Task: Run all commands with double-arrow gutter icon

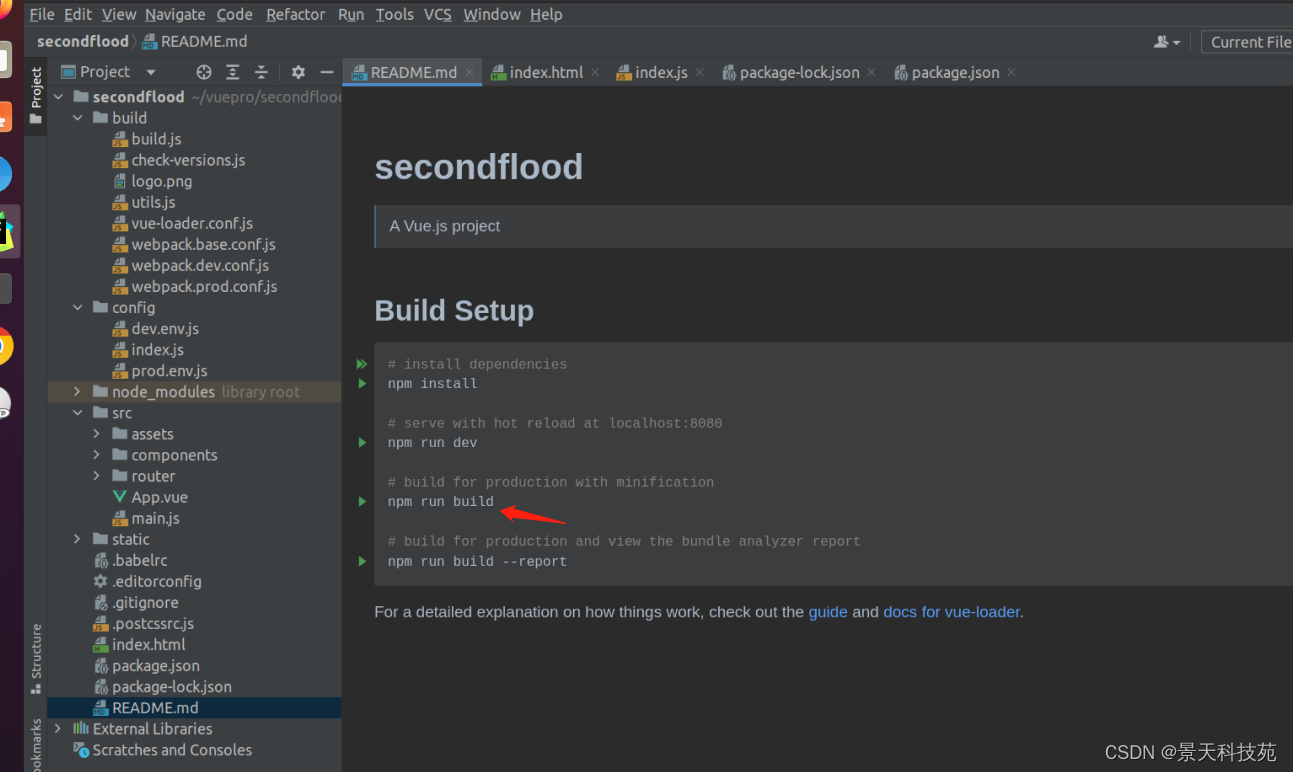Action: (362, 364)
